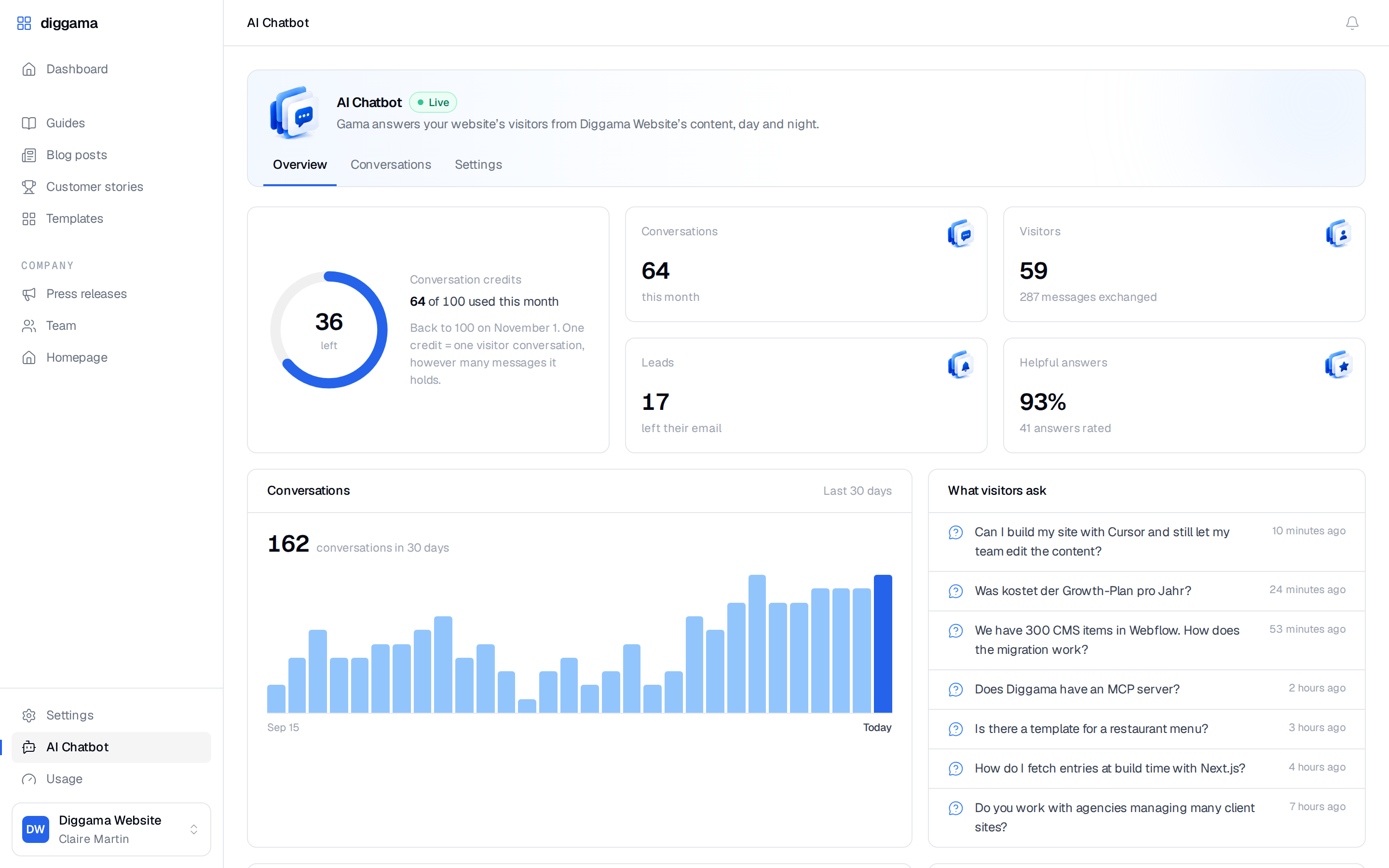
Task: Click question icon beside Webflow migration question
Action: 955,630
